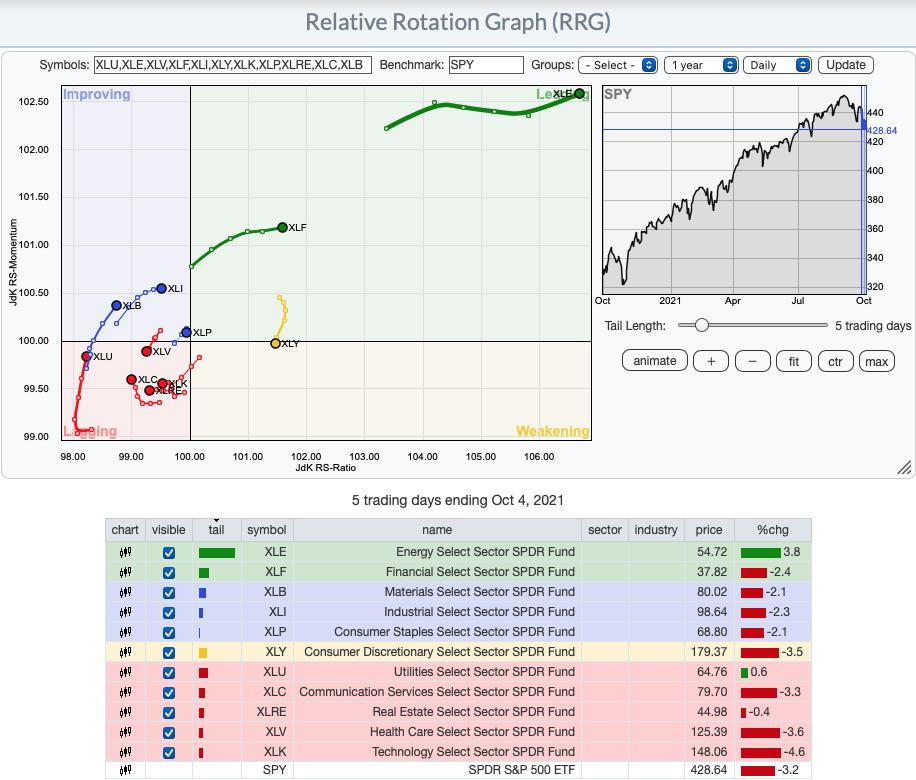Click the XLU red dot on the graph

pyautogui.click(x=86, y=356)
